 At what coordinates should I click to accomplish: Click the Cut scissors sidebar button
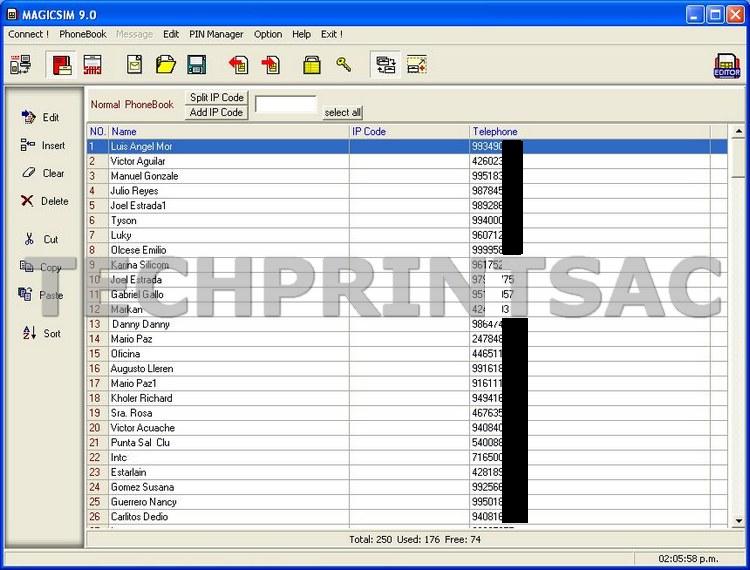[x=41, y=239]
